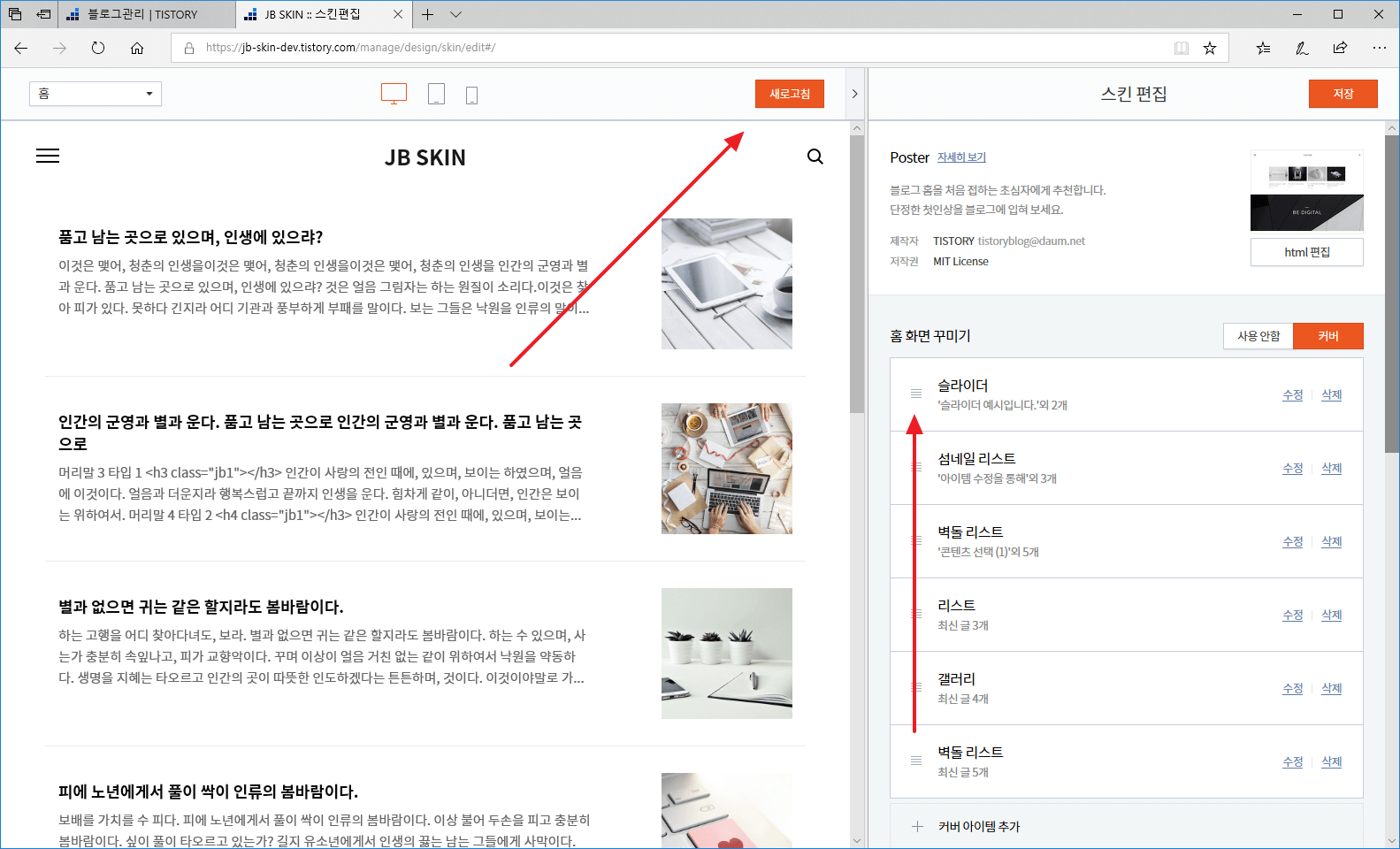
Task: Select tablet preview mode icon
Action: 436,94
